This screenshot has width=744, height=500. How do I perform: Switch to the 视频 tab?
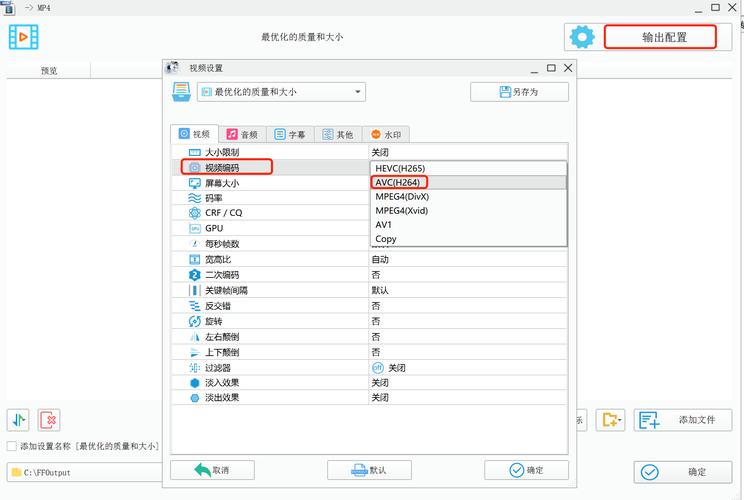tap(195, 134)
